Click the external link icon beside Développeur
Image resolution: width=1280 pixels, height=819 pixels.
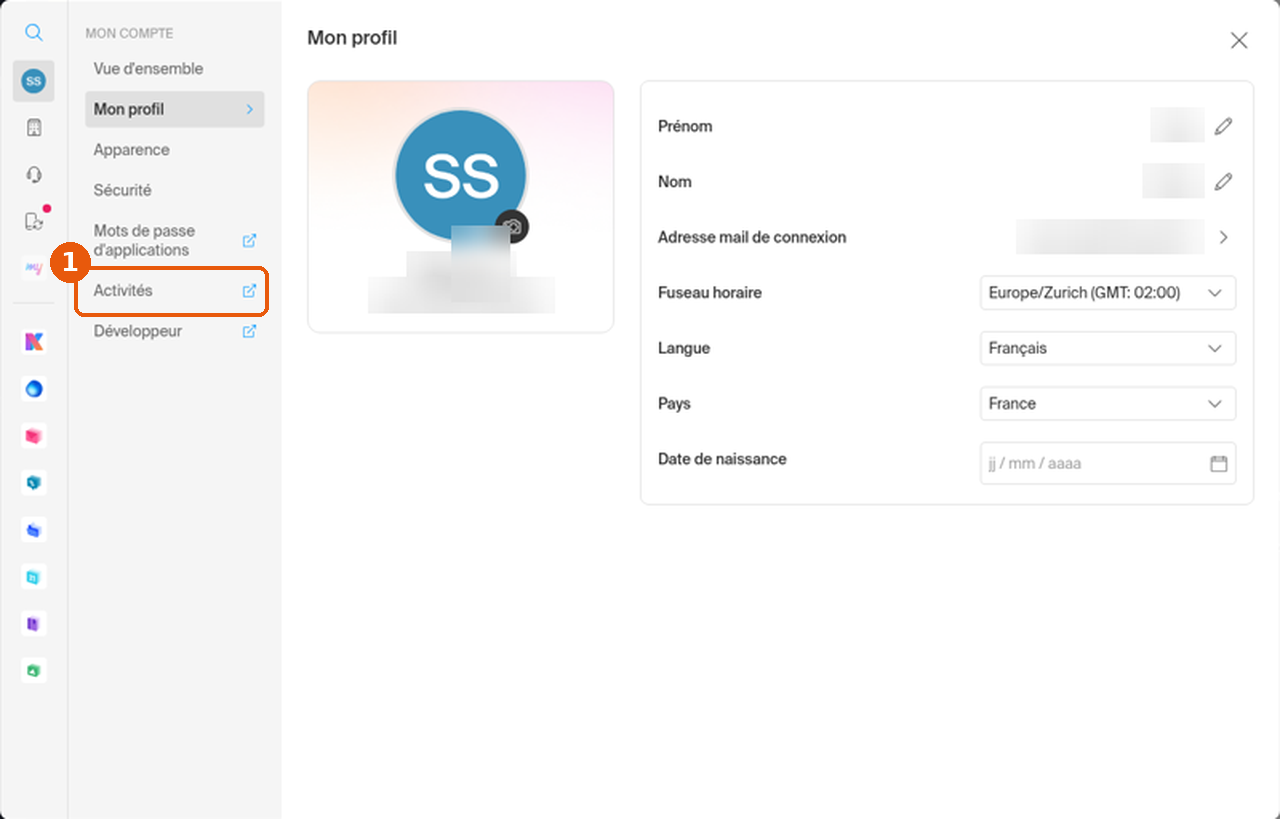[x=249, y=331]
